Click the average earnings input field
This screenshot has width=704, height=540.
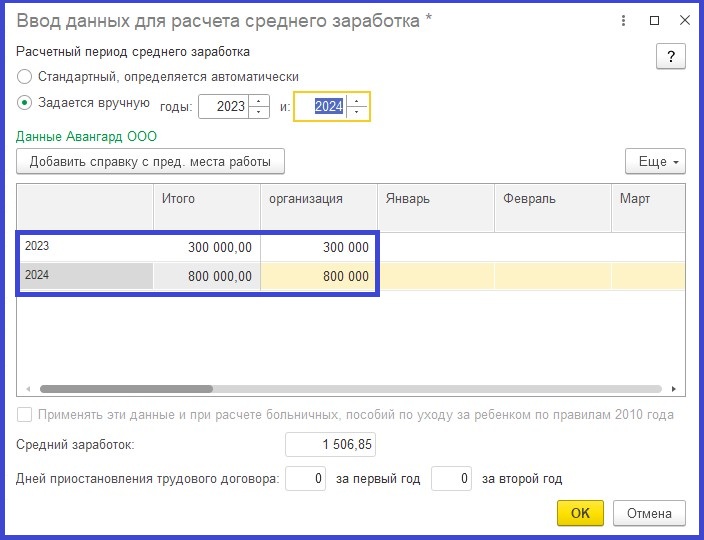point(330,444)
